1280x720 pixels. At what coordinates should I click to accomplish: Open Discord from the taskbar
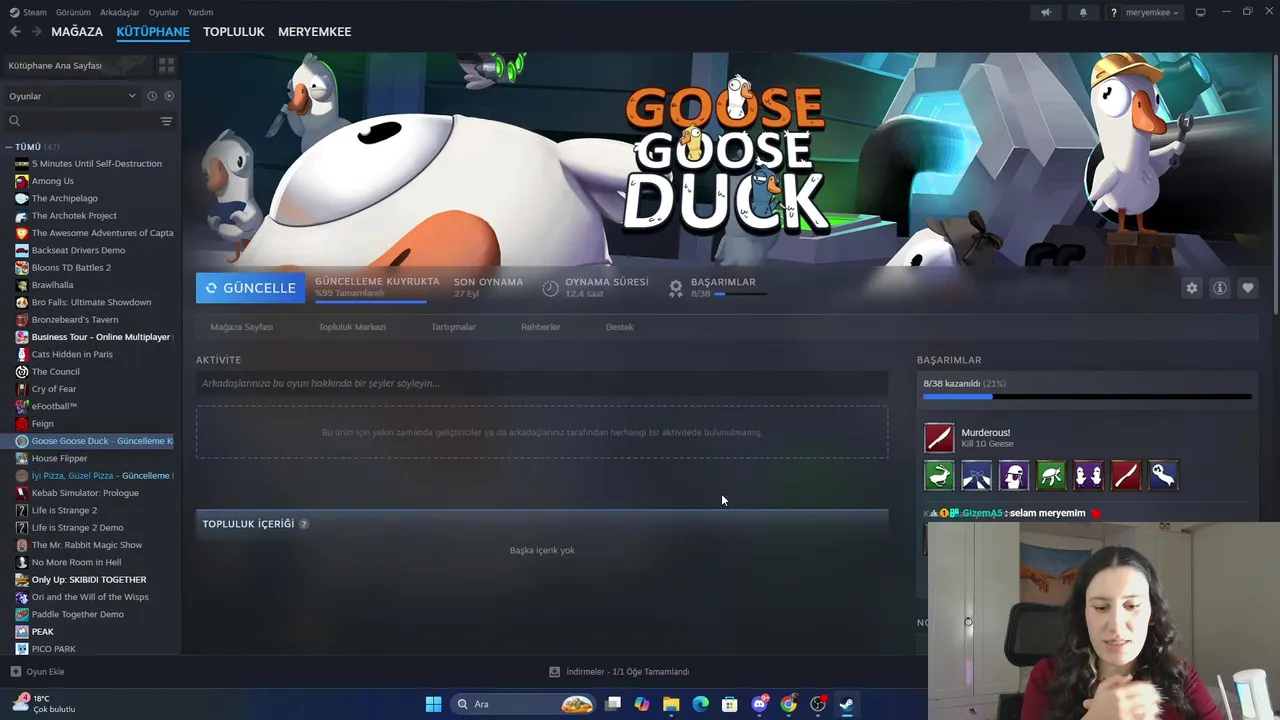(760, 704)
